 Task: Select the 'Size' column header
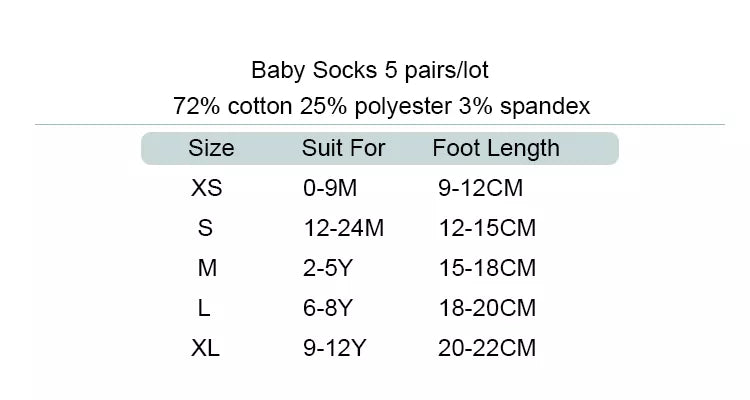(211, 149)
